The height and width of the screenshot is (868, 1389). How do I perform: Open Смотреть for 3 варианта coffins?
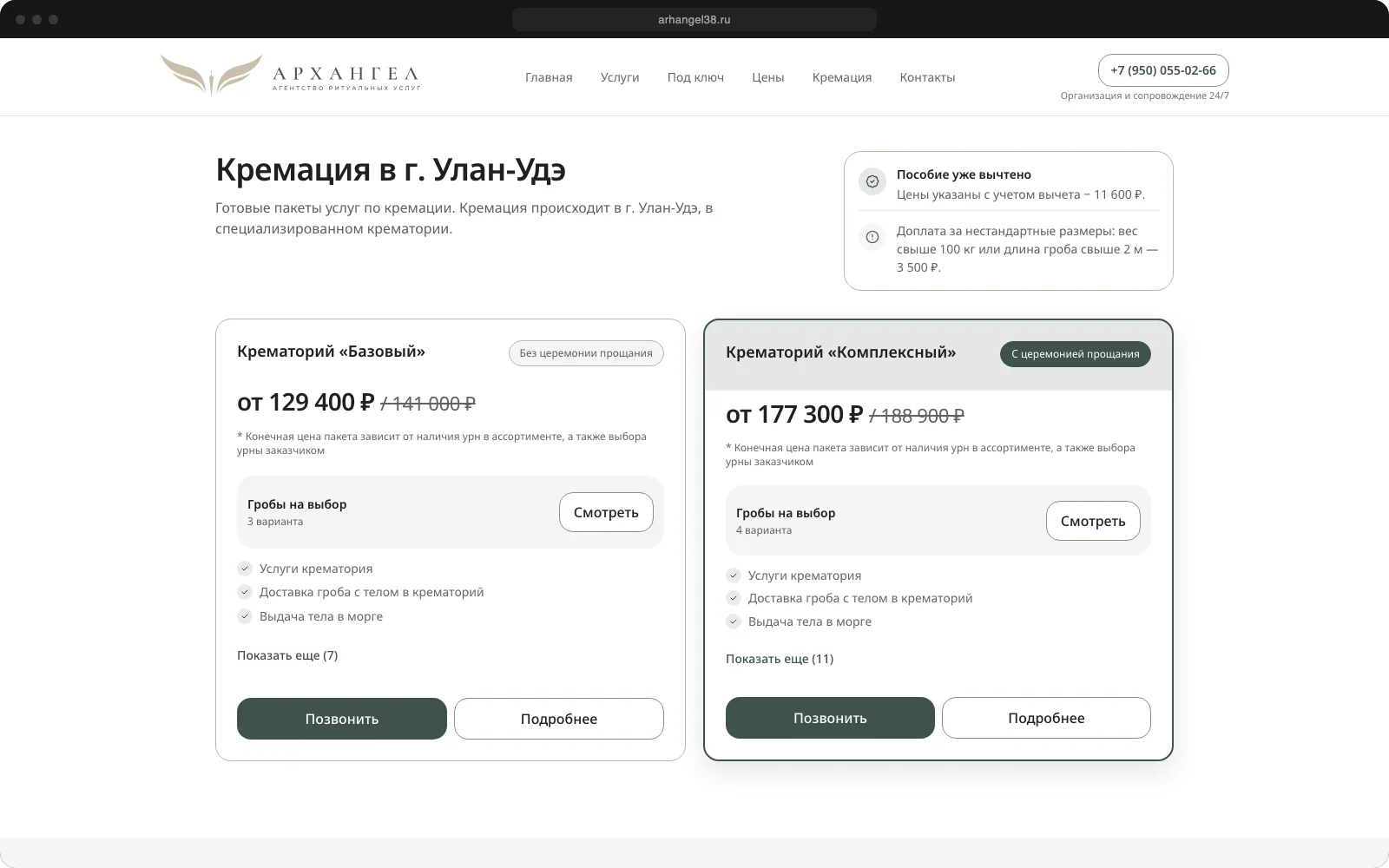[606, 512]
